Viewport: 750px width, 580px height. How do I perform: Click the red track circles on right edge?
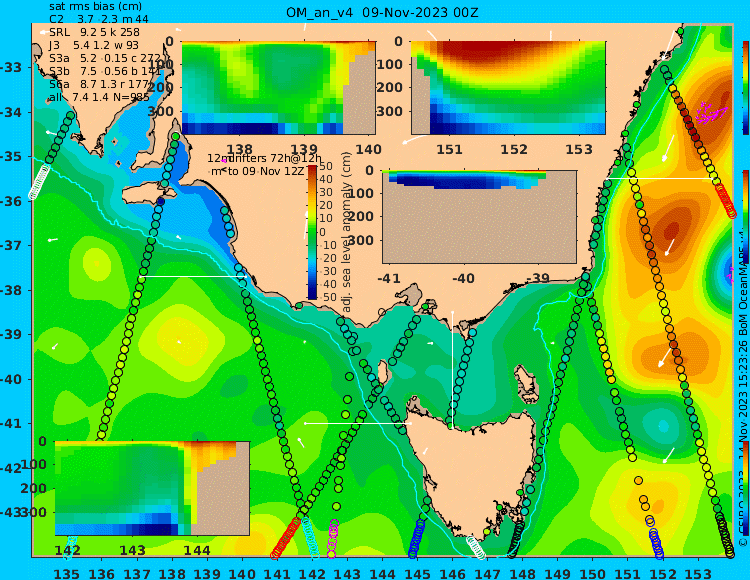pyautogui.click(x=726, y=201)
